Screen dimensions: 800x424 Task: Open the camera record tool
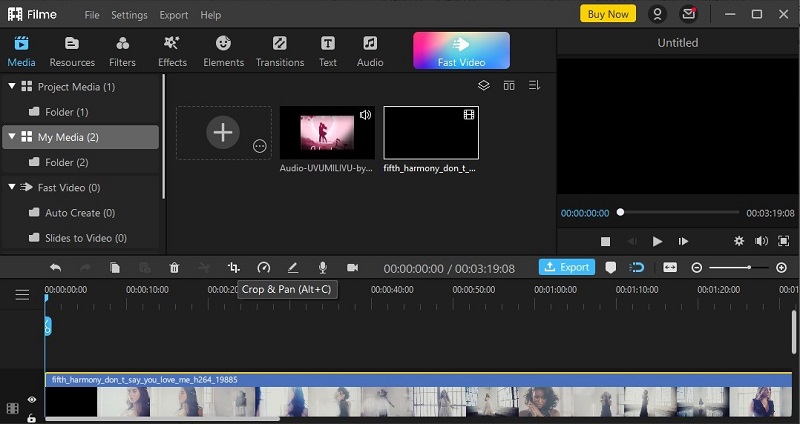[x=352, y=267]
